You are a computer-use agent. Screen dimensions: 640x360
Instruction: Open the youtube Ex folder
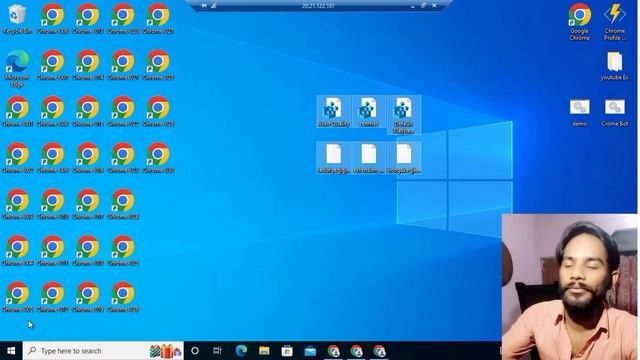coord(615,65)
